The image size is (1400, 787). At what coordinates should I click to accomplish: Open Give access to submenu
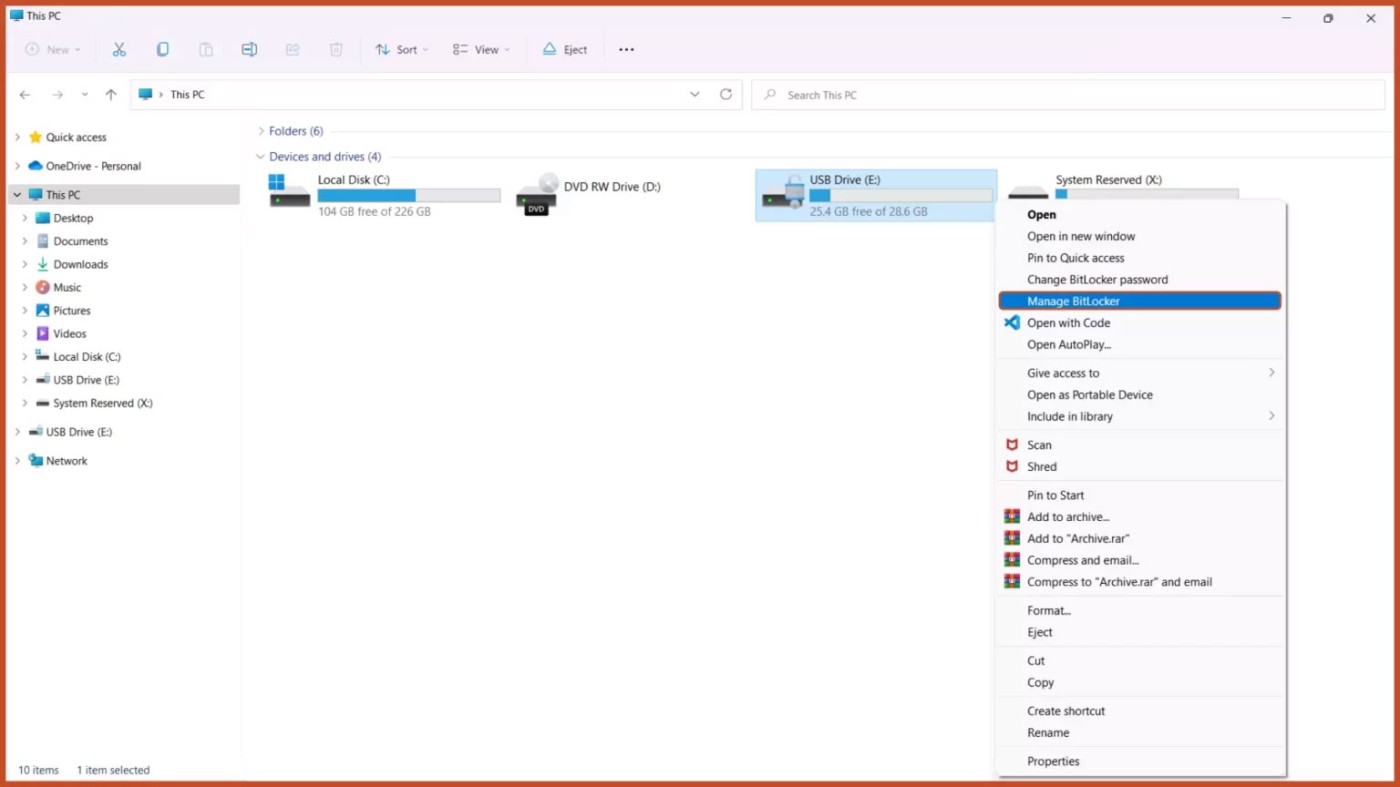(1140, 373)
